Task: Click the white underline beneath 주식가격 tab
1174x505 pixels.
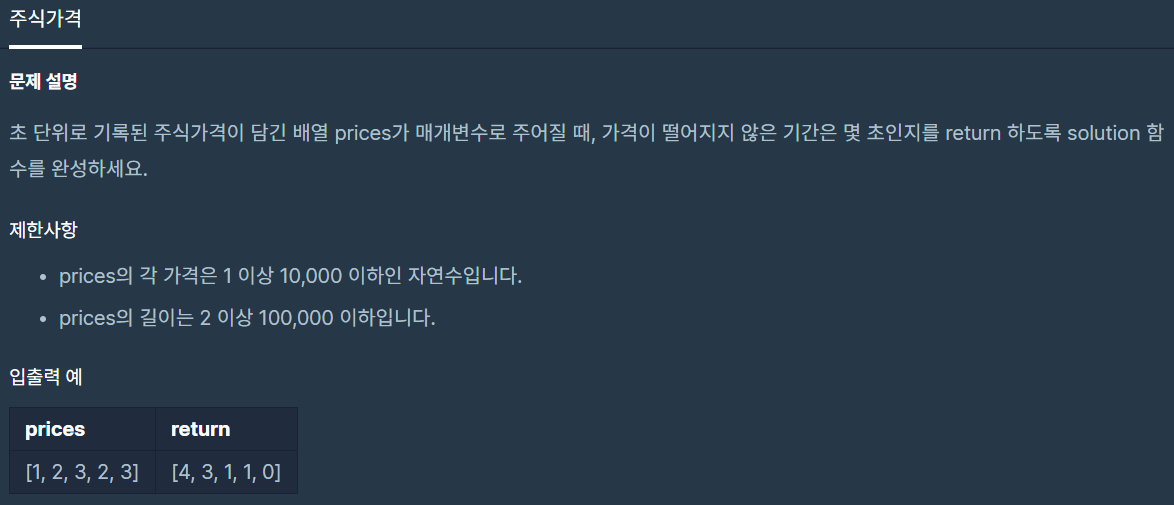Action: click(x=45, y=46)
